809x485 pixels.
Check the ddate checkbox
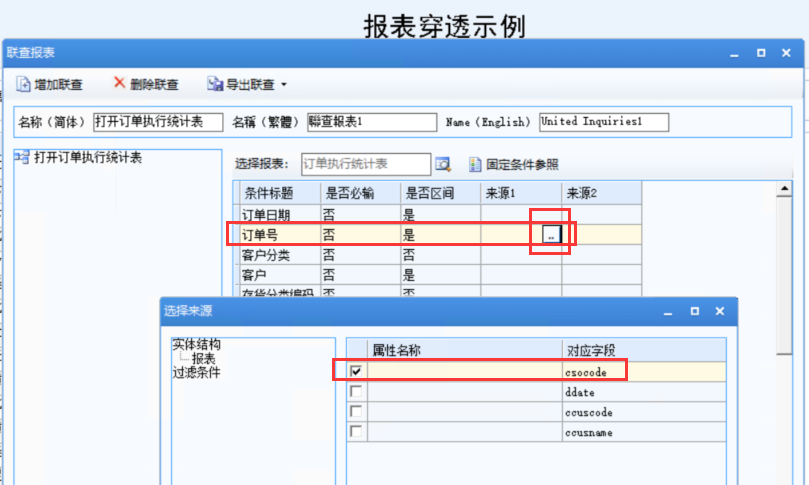pyautogui.click(x=356, y=391)
